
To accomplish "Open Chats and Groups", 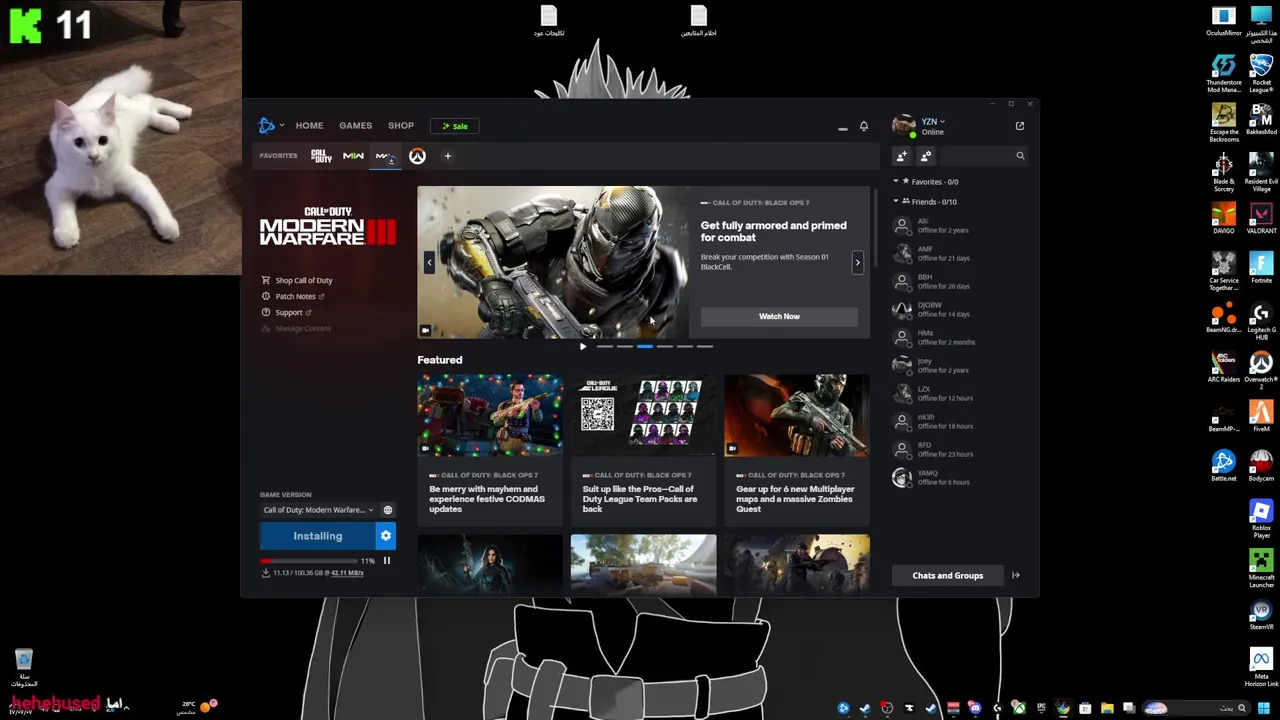I will coord(947,575).
